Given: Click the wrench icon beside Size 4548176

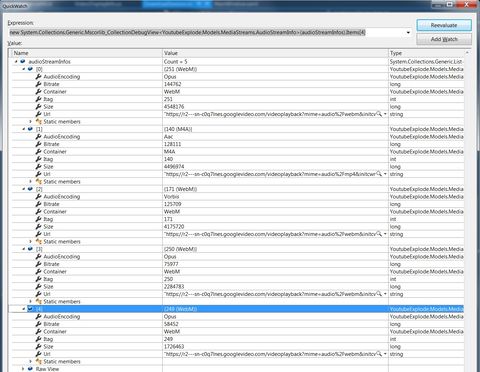Looking at the screenshot, I should (x=38, y=107).
